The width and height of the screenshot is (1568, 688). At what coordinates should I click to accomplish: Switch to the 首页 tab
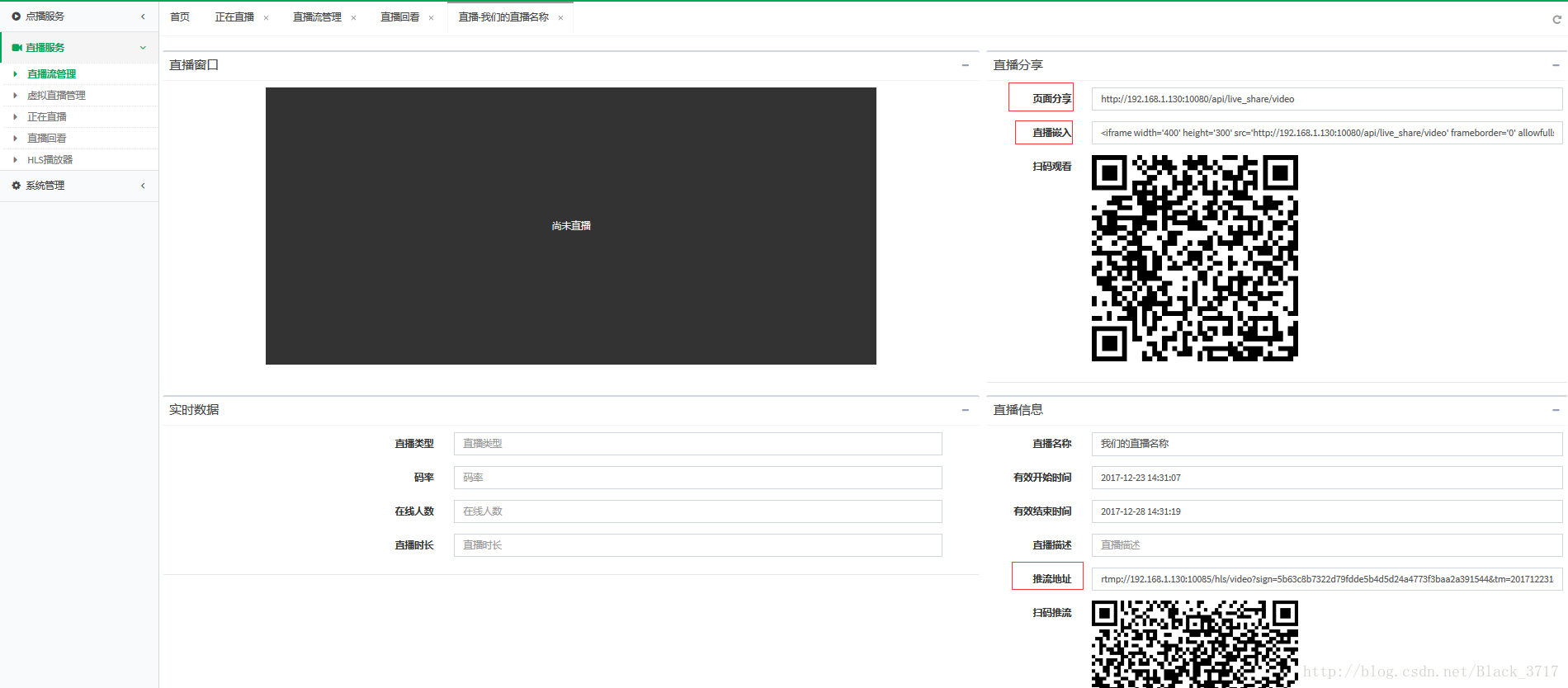[x=180, y=17]
